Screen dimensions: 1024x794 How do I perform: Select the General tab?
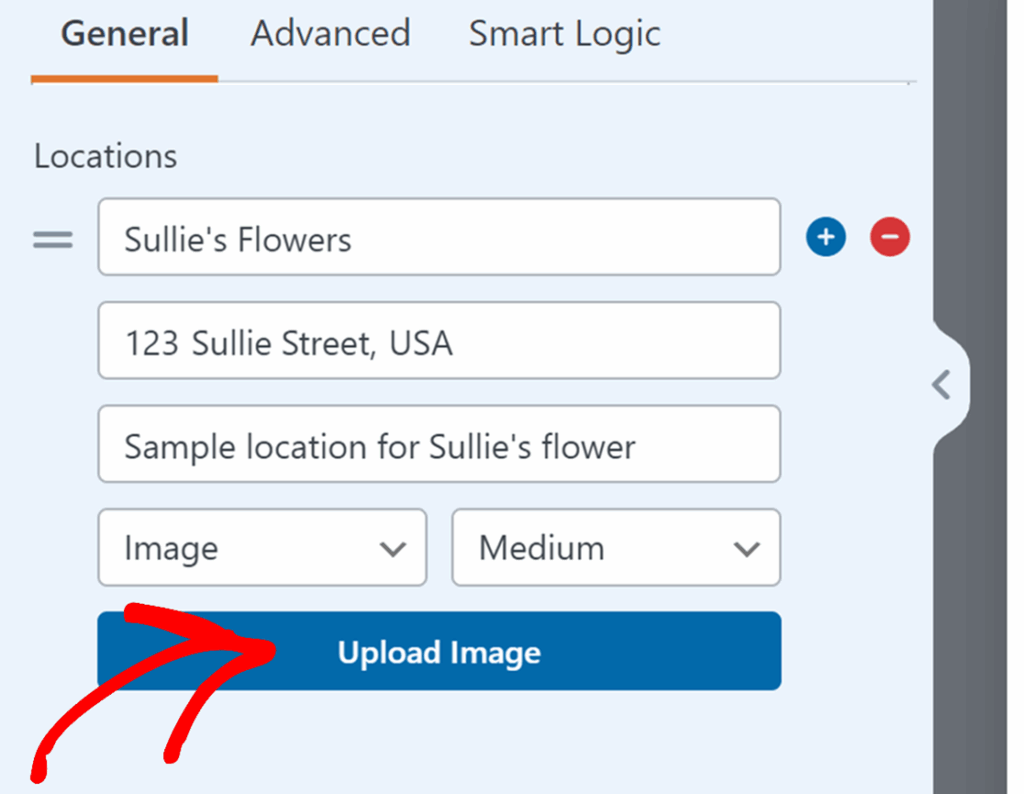click(124, 33)
